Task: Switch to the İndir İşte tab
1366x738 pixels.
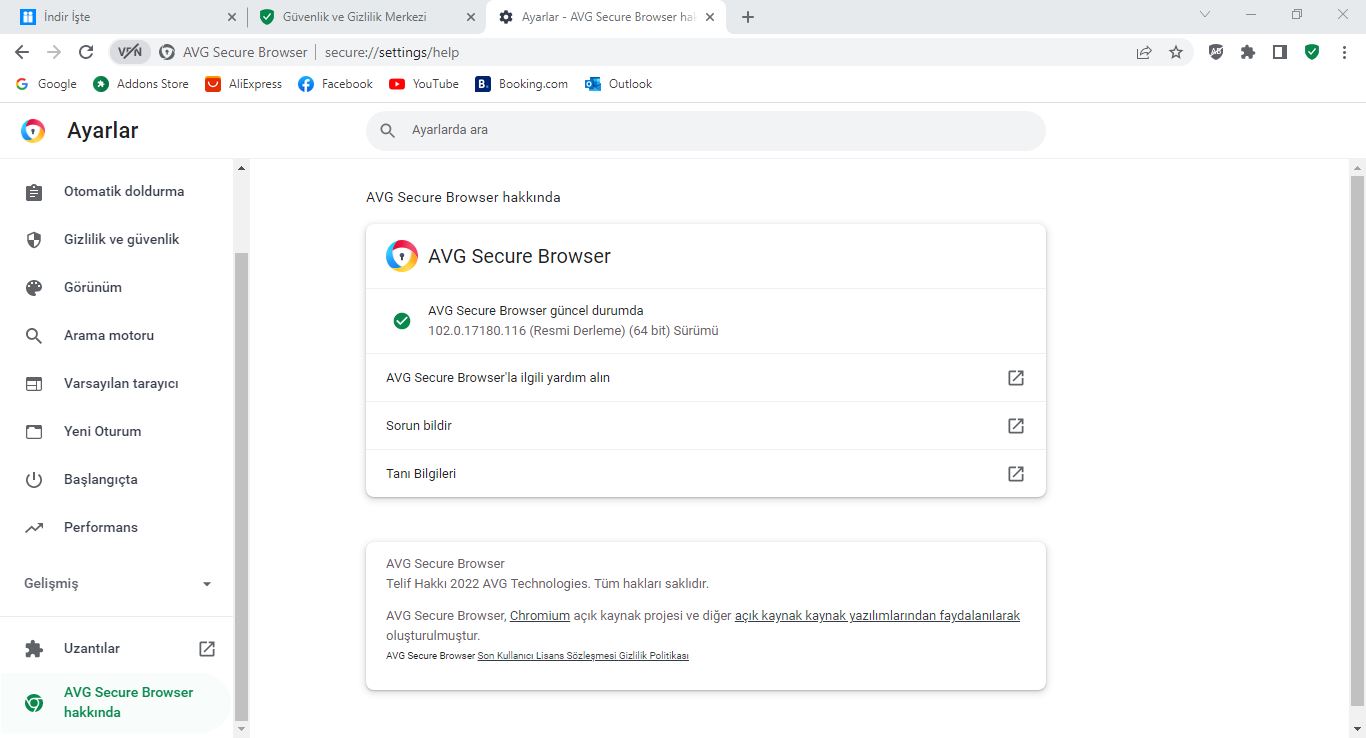Action: tap(125, 17)
